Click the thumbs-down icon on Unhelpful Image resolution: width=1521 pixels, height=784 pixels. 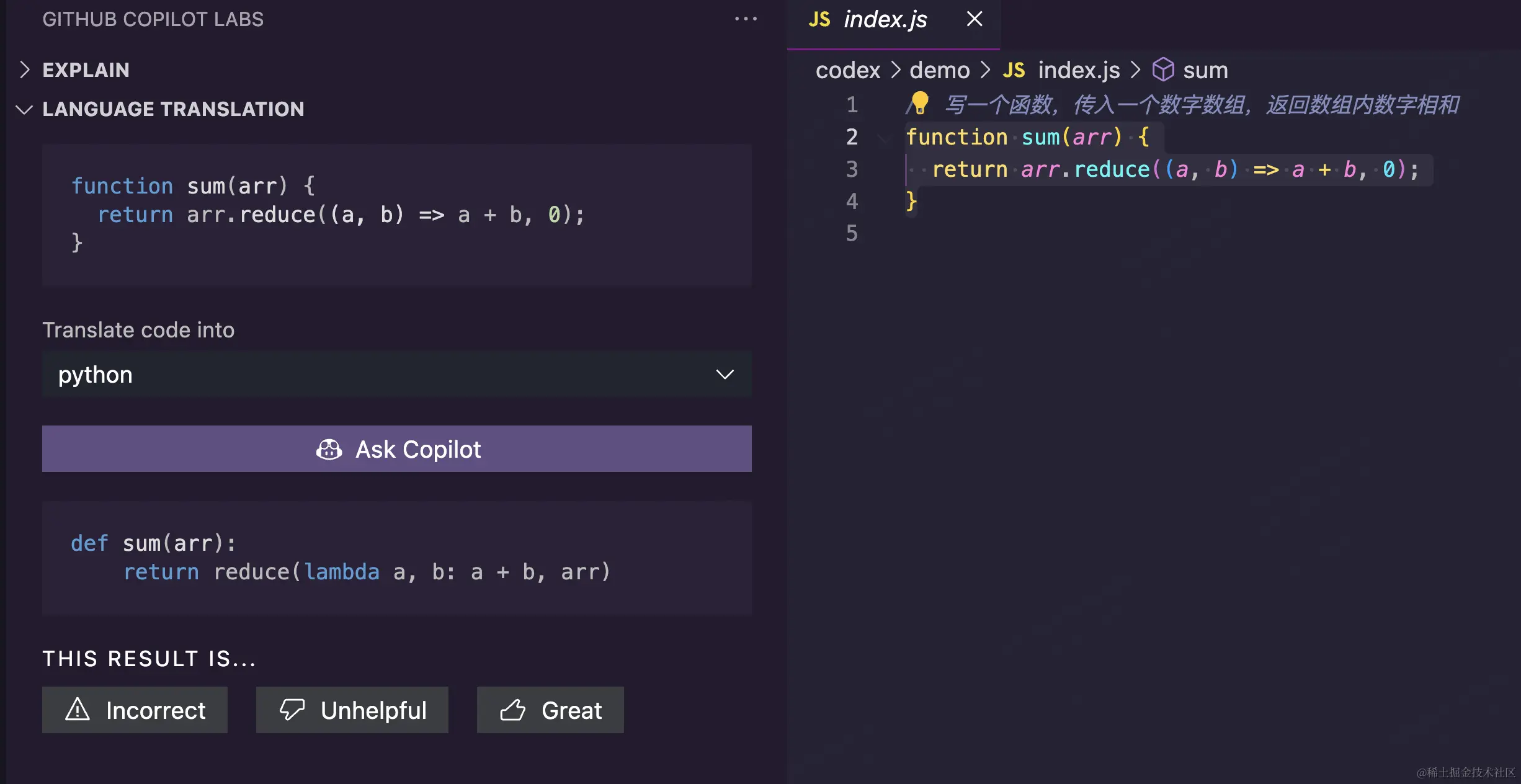pyautogui.click(x=292, y=710)
